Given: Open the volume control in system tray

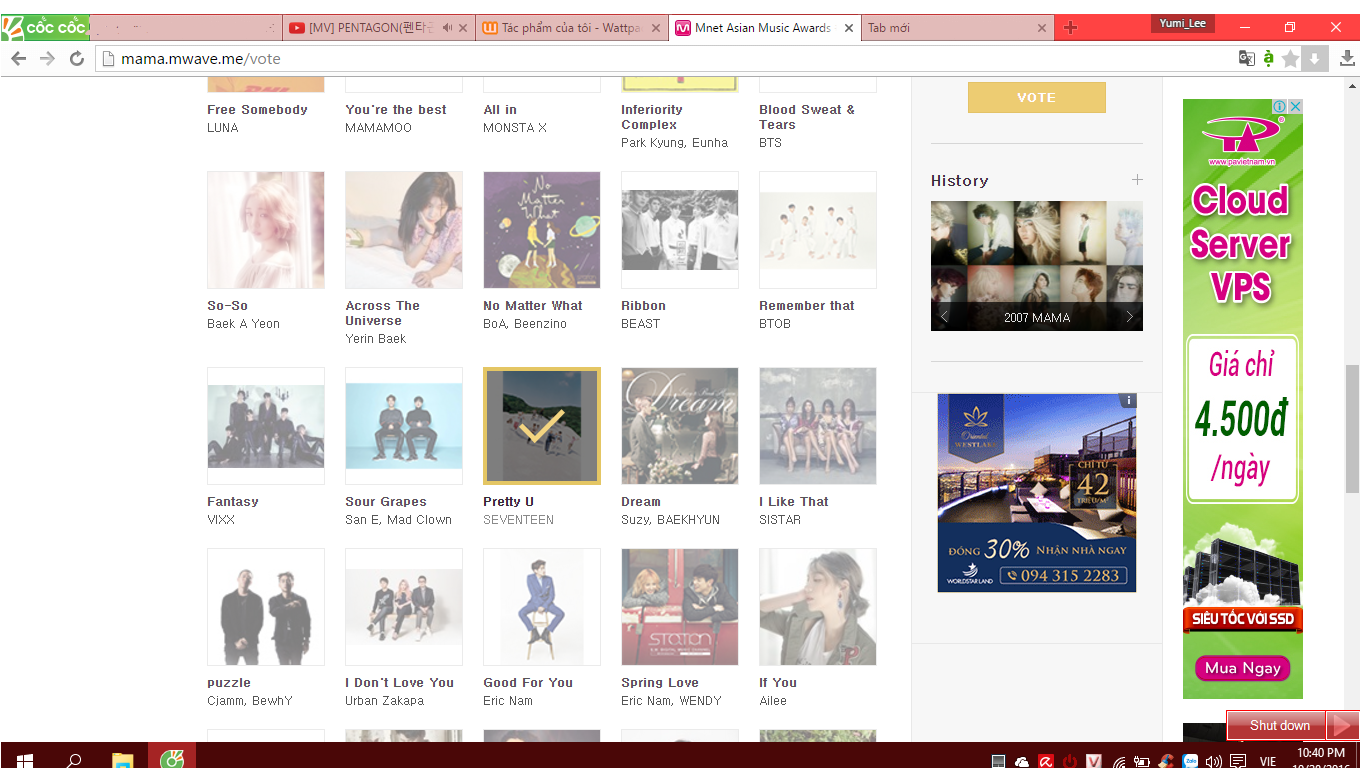Looking at the screenshot, I should pos(1214,762).
